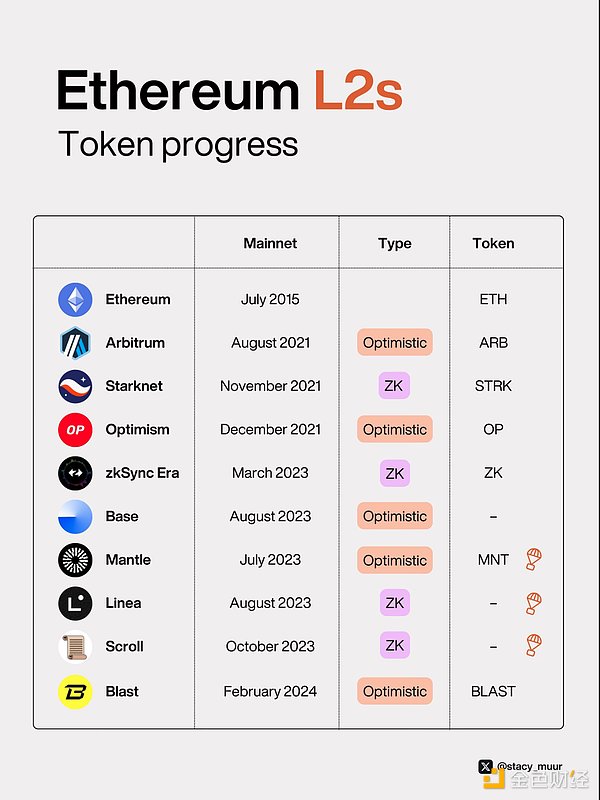This screenshot has height=800, width=600.
Task: Click the Linea logo icon
Action: [x=75, y=603]
